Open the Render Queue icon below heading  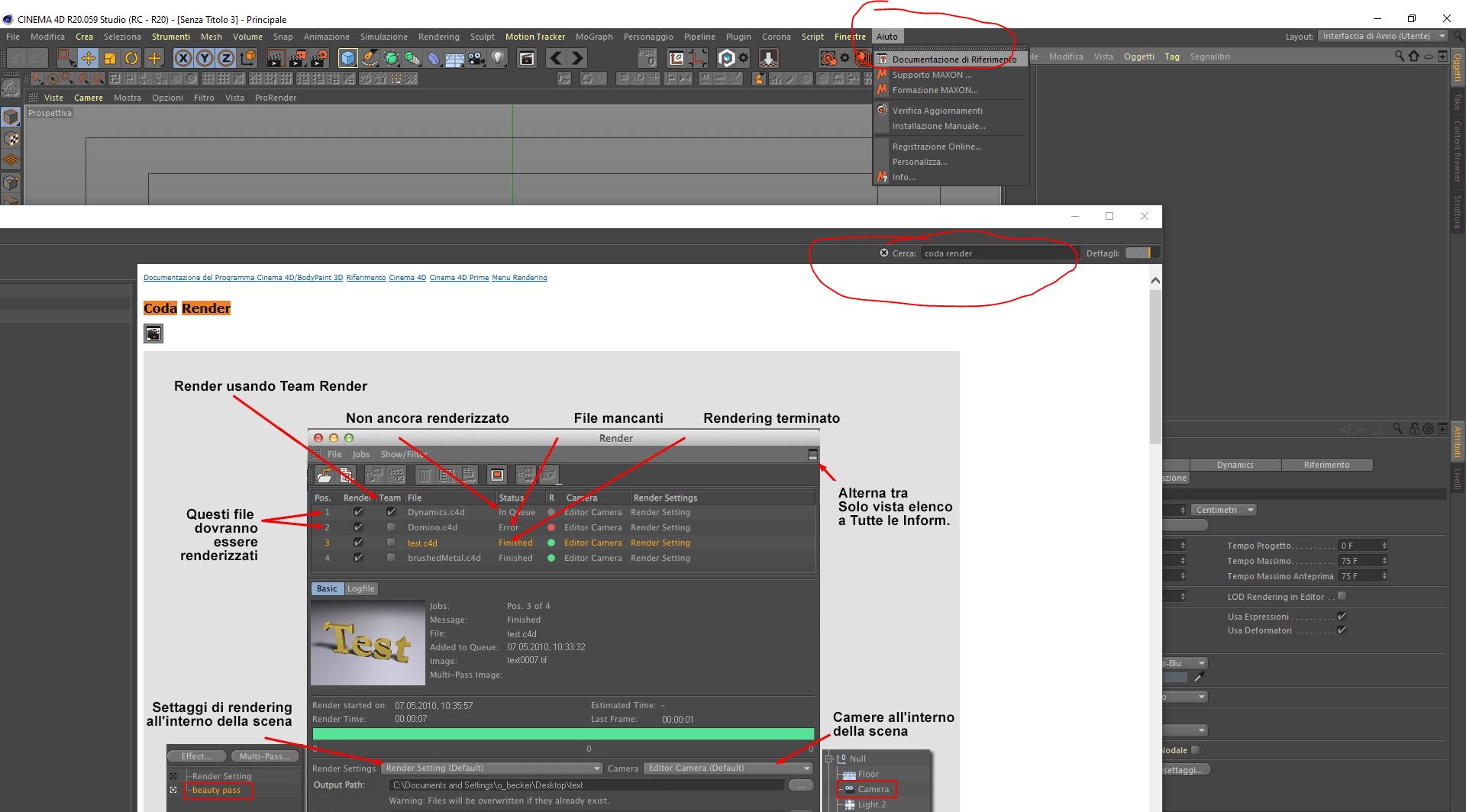pyautogui.click(x=153, y=333)
